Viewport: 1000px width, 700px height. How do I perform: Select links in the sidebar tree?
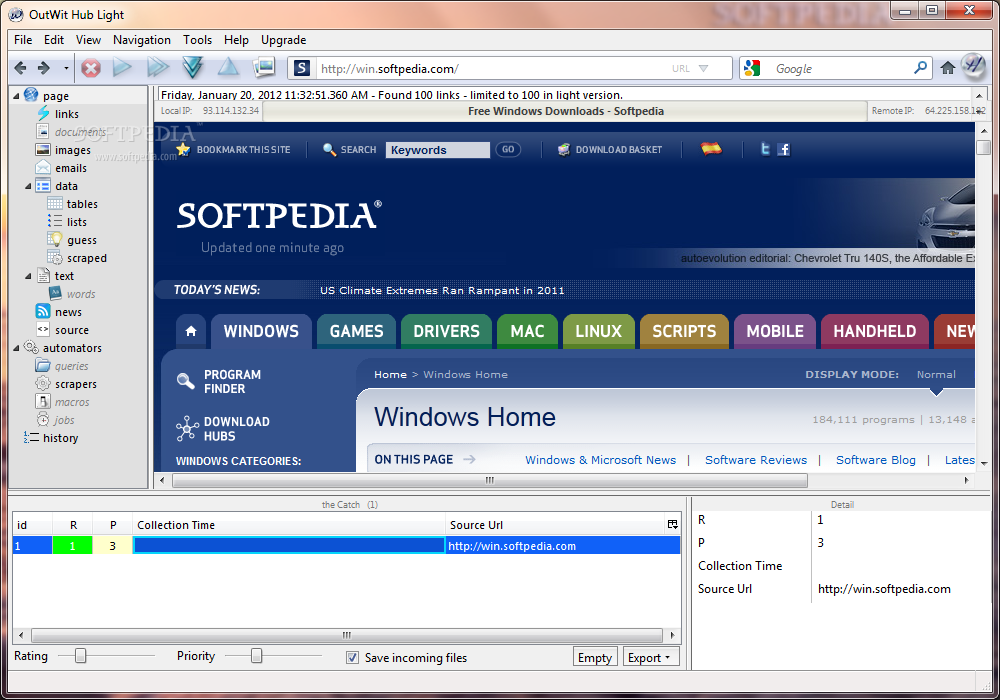[66, 114]
